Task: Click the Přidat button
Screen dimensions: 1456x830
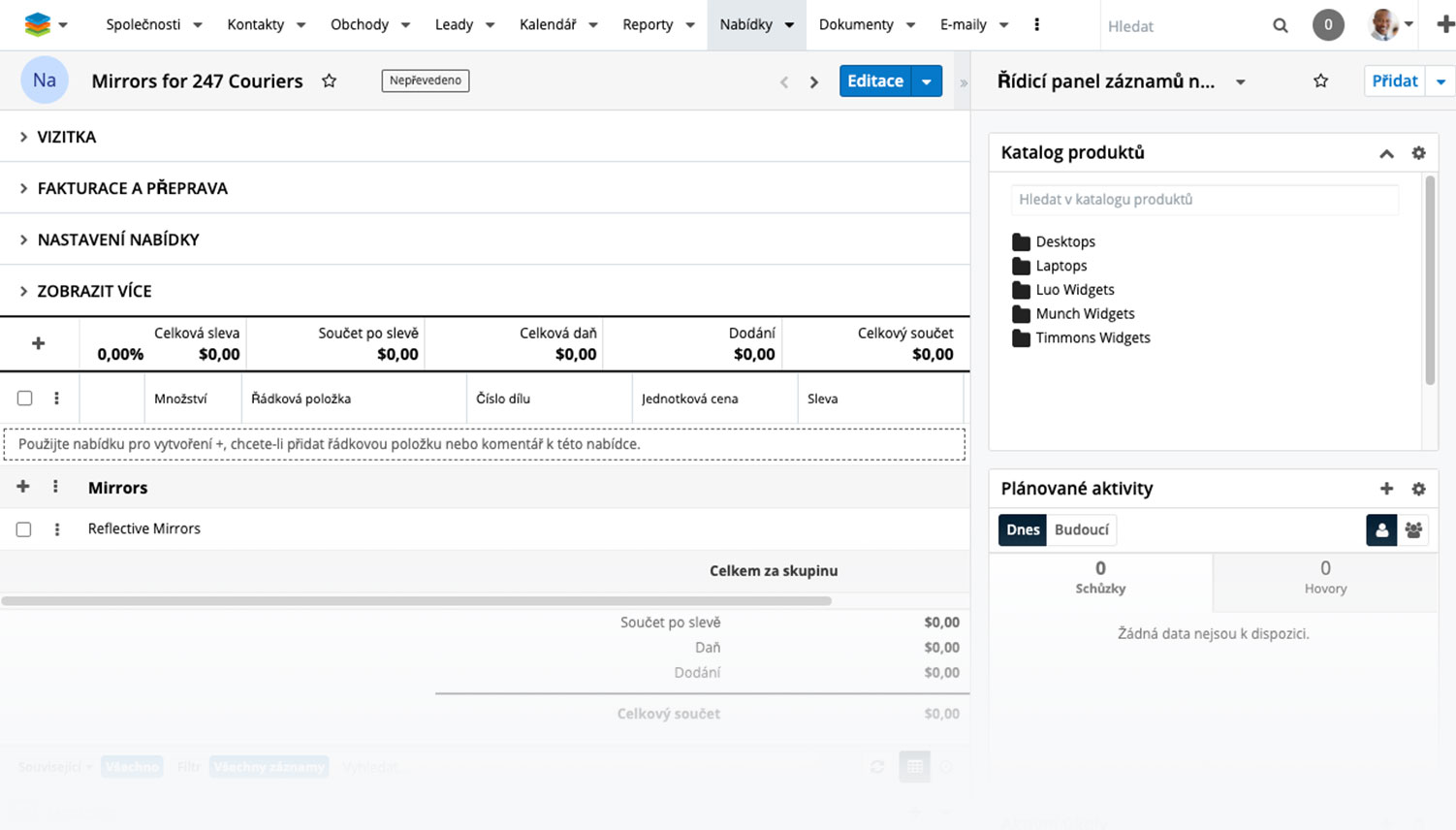Action: [1394, 81]
